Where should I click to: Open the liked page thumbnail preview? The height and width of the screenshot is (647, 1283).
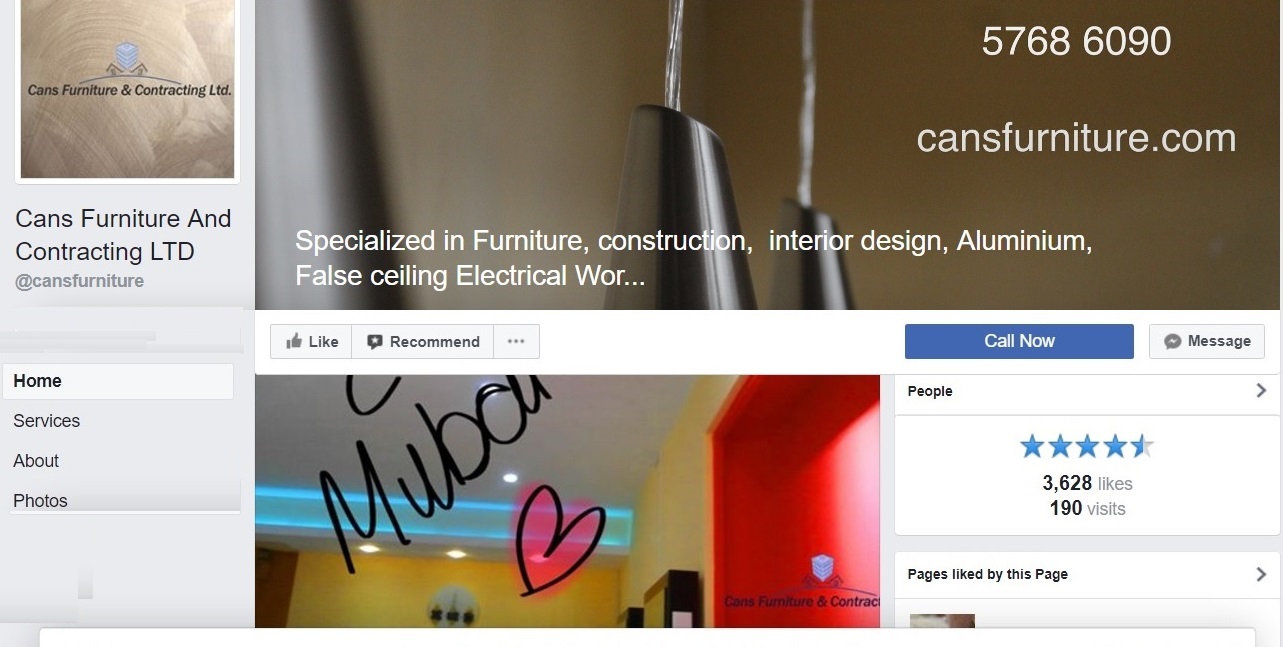(942, 621)
